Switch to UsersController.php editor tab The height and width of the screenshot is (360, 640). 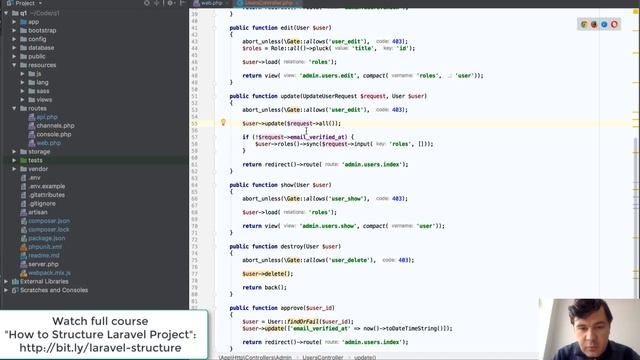268,3
